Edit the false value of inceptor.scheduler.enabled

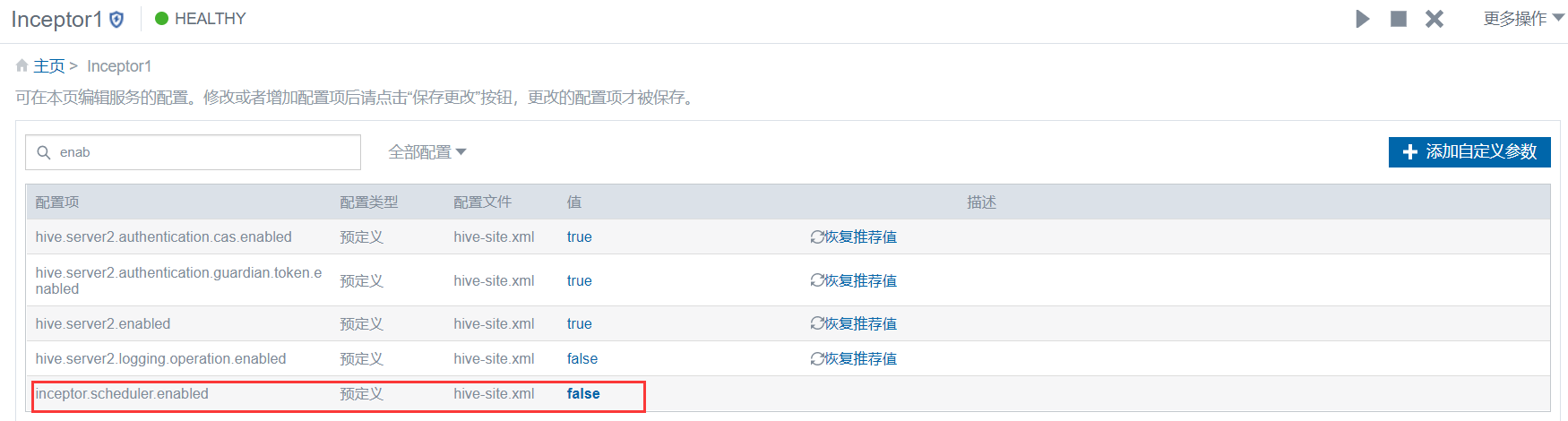click(583, 394)
